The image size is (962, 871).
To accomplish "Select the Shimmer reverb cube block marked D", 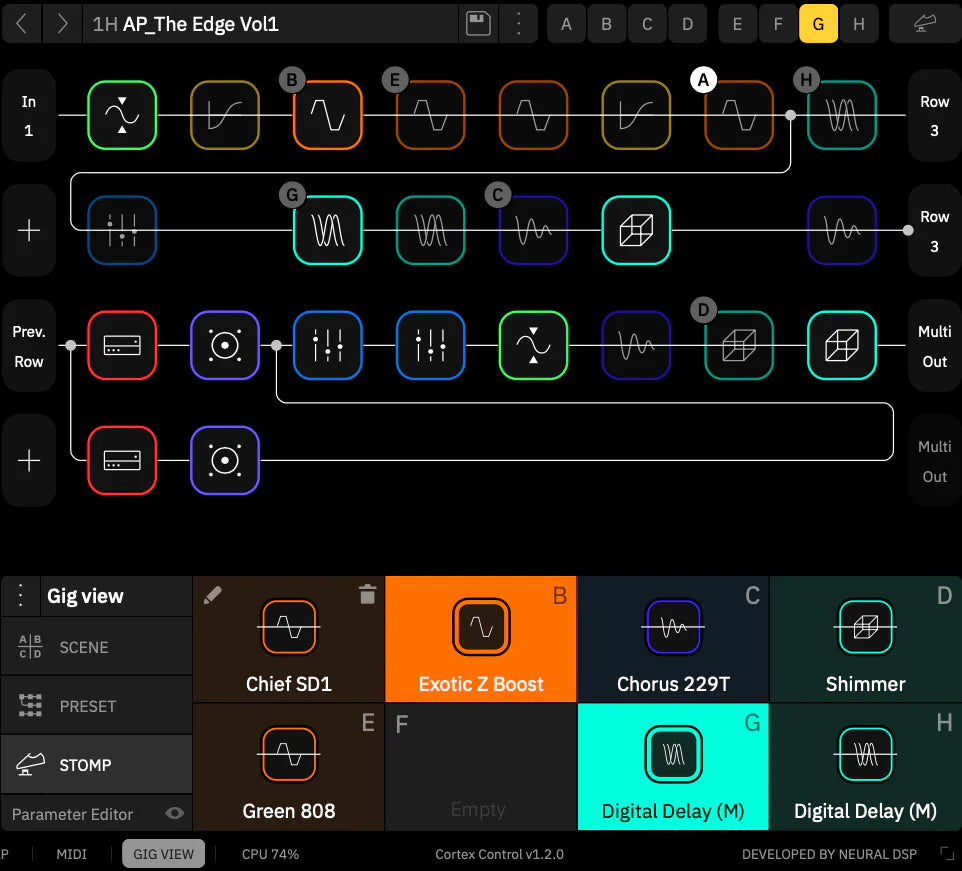I will [x=865, y=638].
